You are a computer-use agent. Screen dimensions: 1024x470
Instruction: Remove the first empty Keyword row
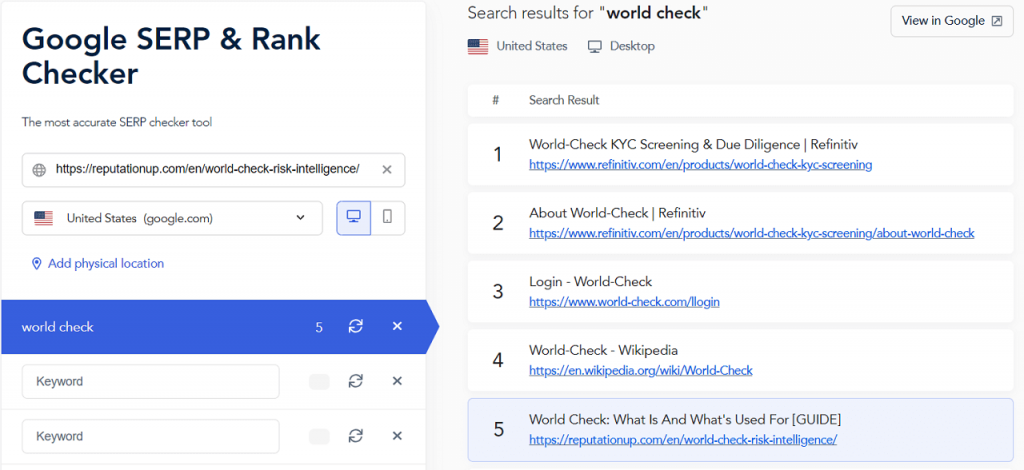coord(397,381)
